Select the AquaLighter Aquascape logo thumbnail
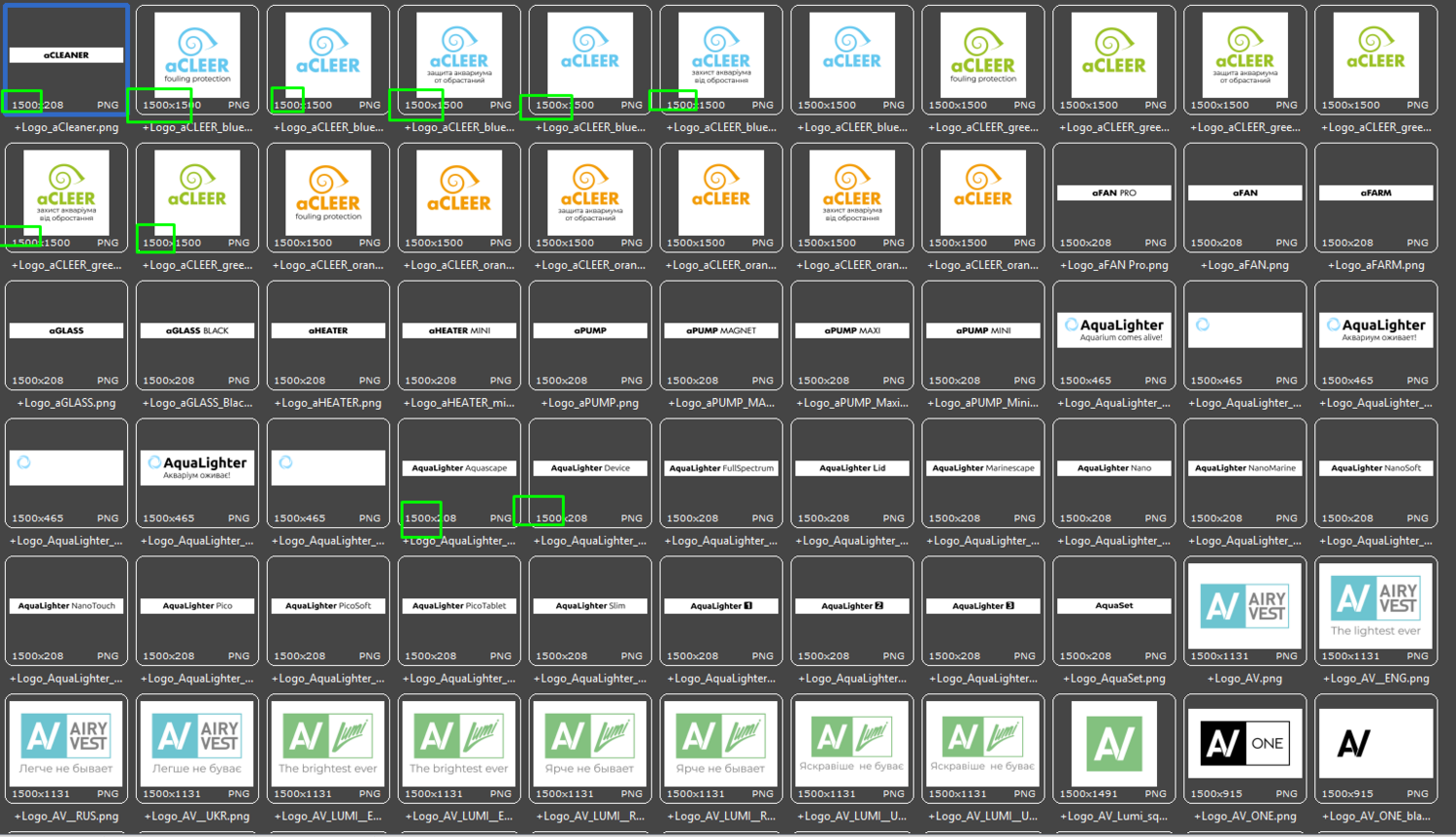1456x837 pixels. click(x=459, y=473)
